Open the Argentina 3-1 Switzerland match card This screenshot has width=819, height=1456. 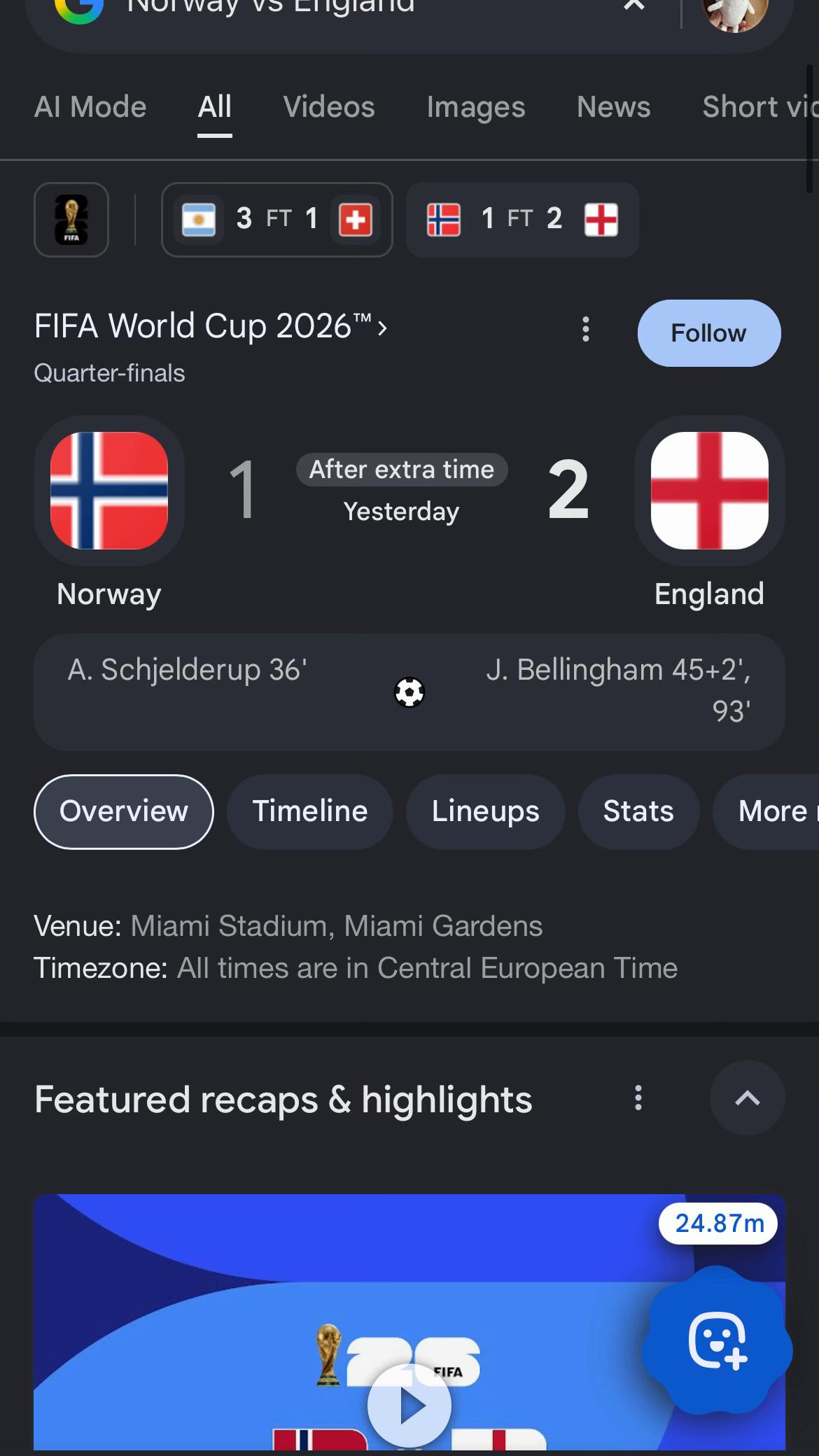[277, 220]
